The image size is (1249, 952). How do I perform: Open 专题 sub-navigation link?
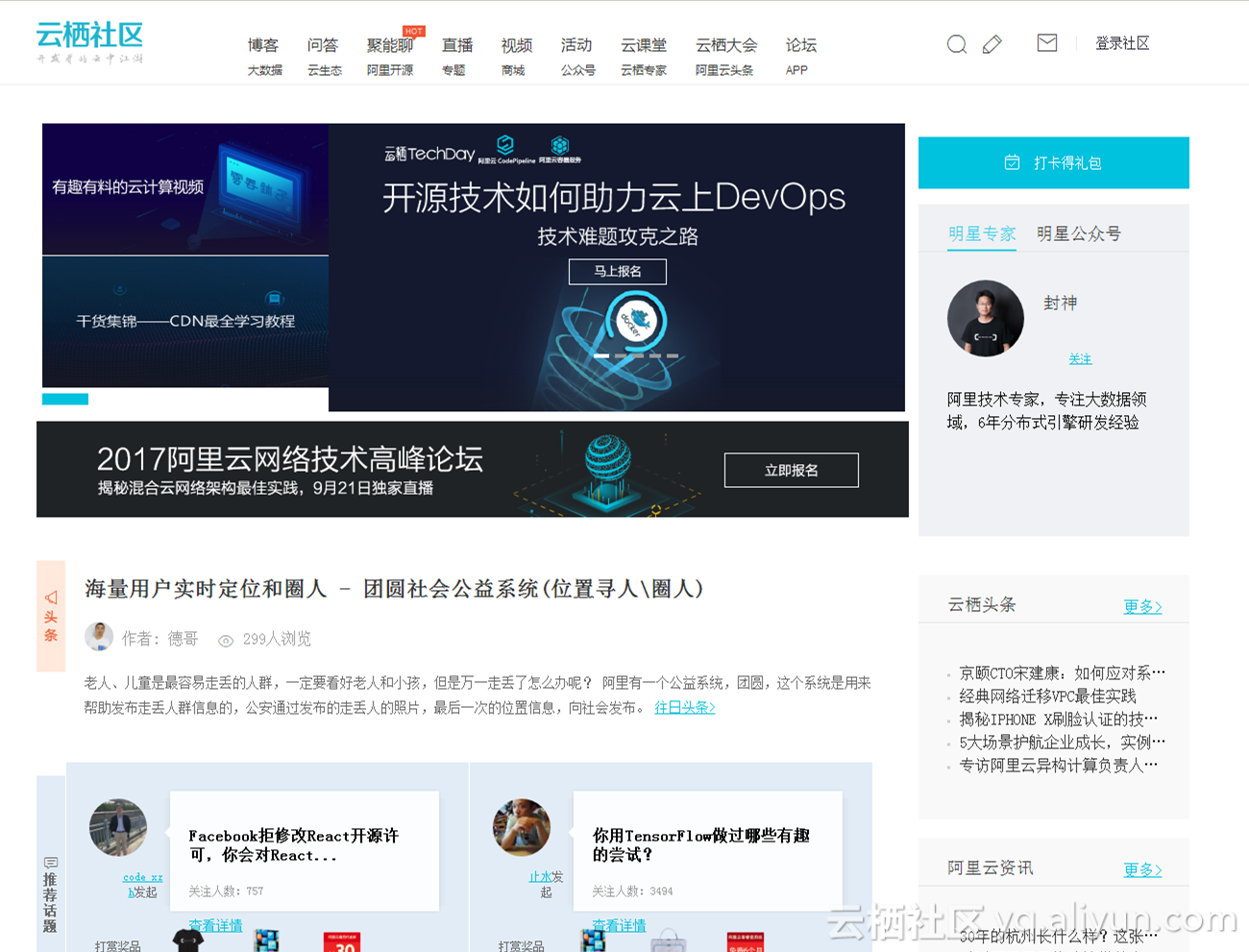tap(453, 70)
